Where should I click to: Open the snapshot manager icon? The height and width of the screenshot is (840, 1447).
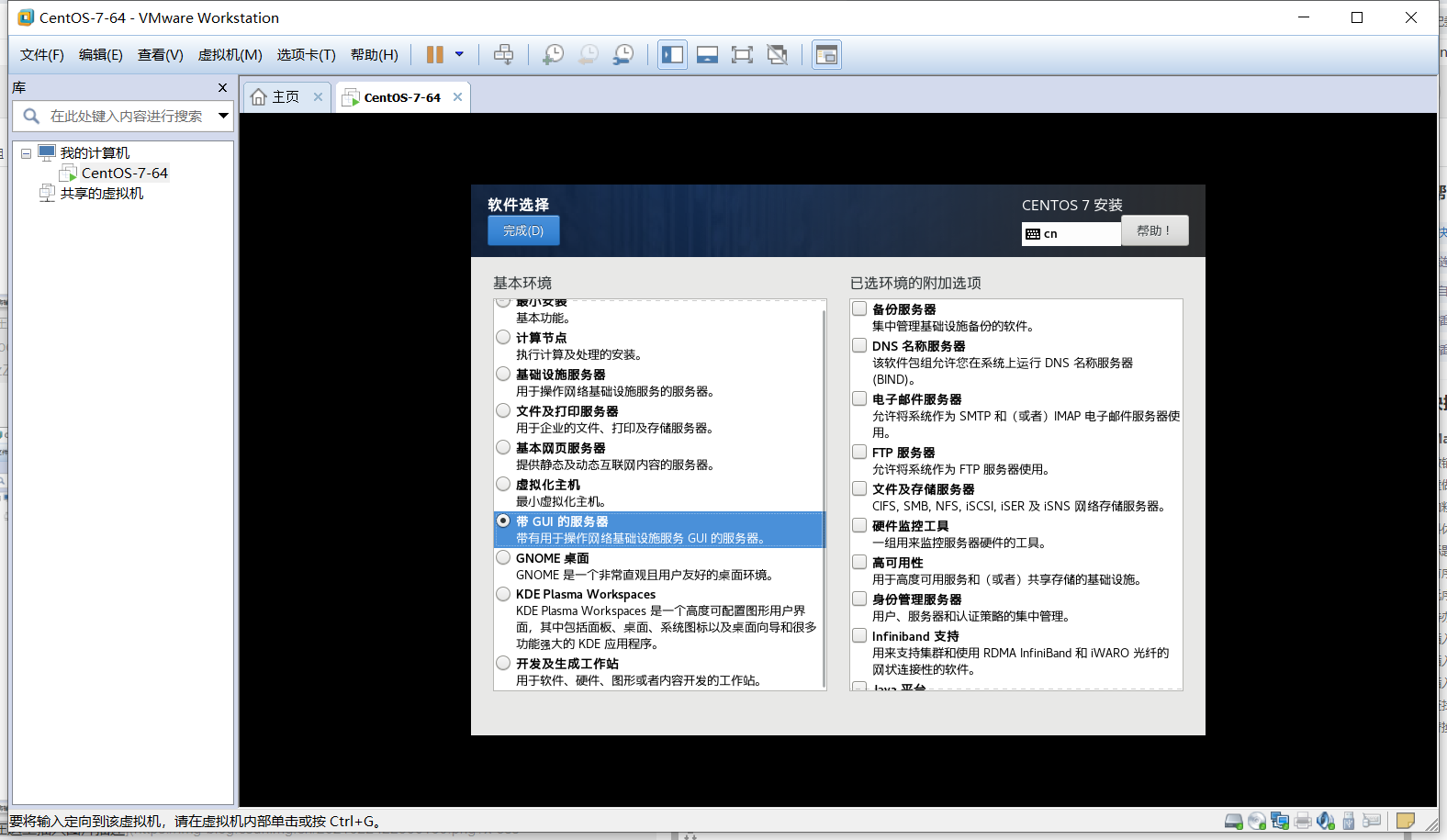pos(623,55)
